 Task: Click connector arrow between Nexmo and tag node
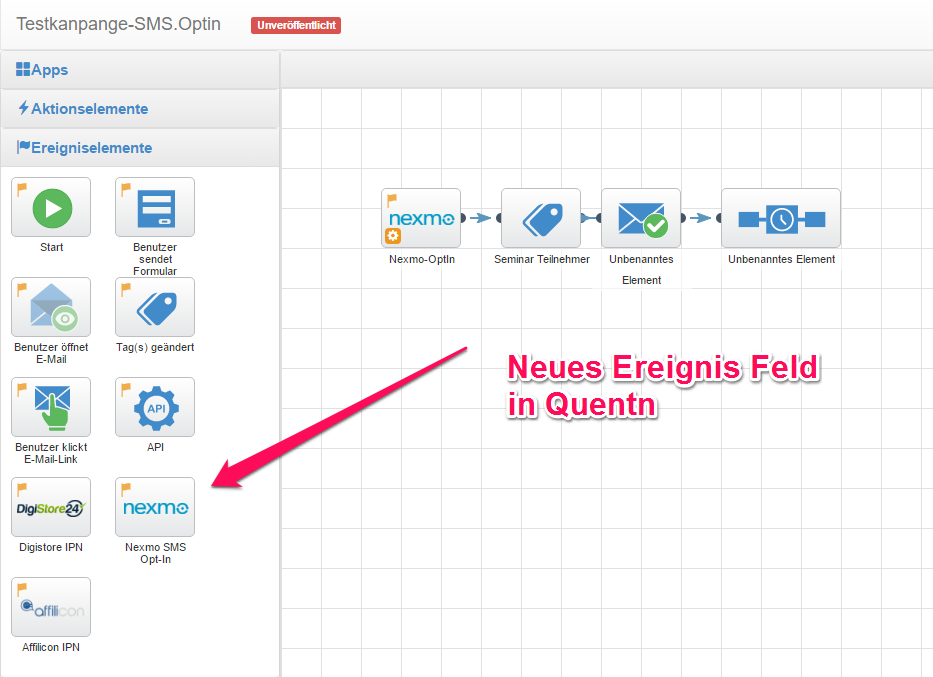(481, 218)
